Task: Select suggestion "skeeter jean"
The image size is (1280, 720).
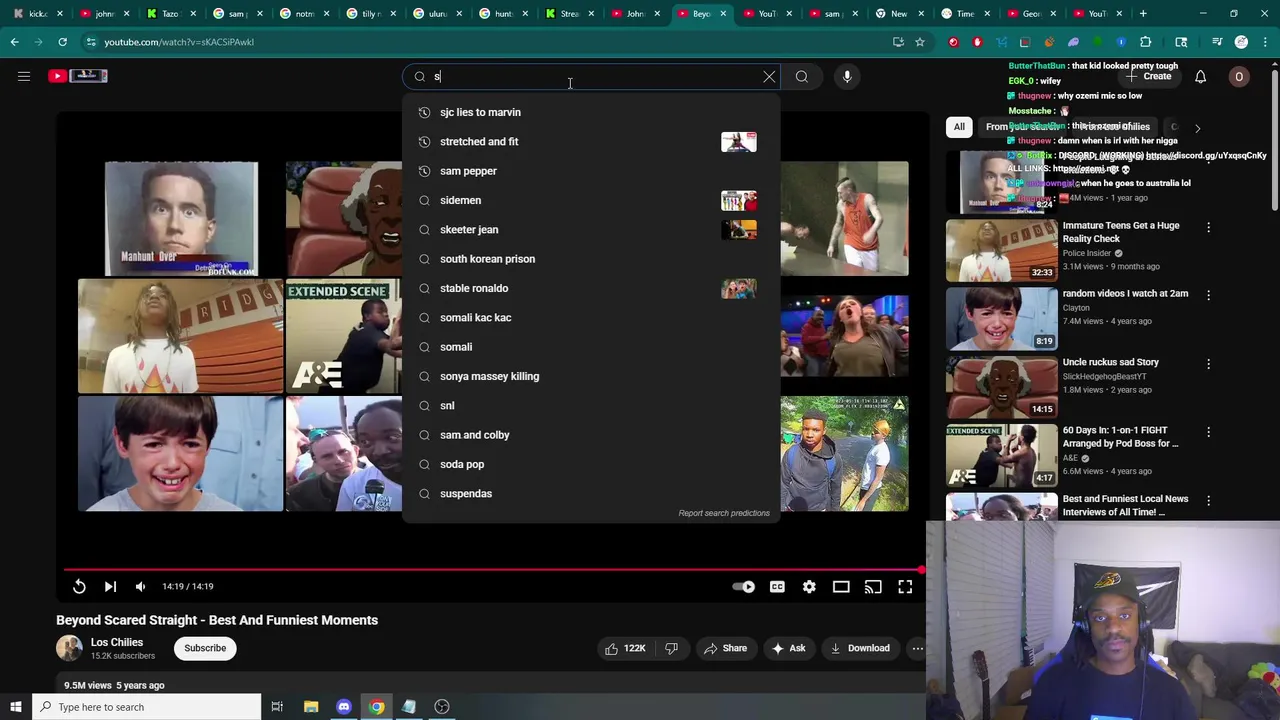Action: point(590,229)
